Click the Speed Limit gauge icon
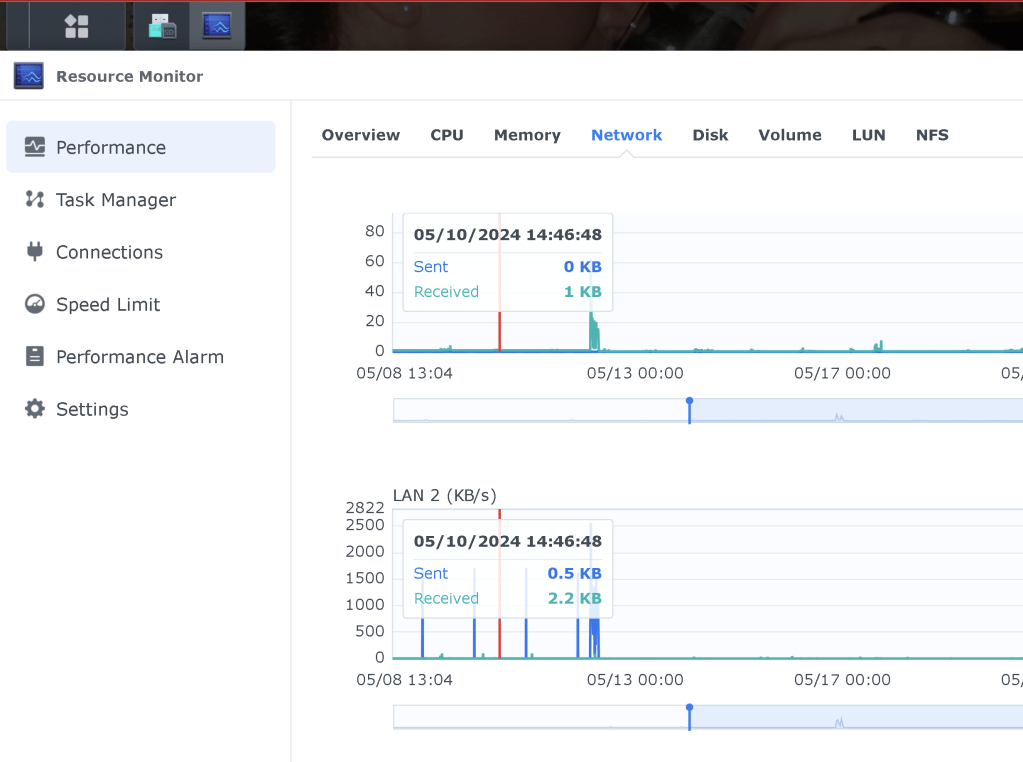The image size is (1023, 762). 35,304
